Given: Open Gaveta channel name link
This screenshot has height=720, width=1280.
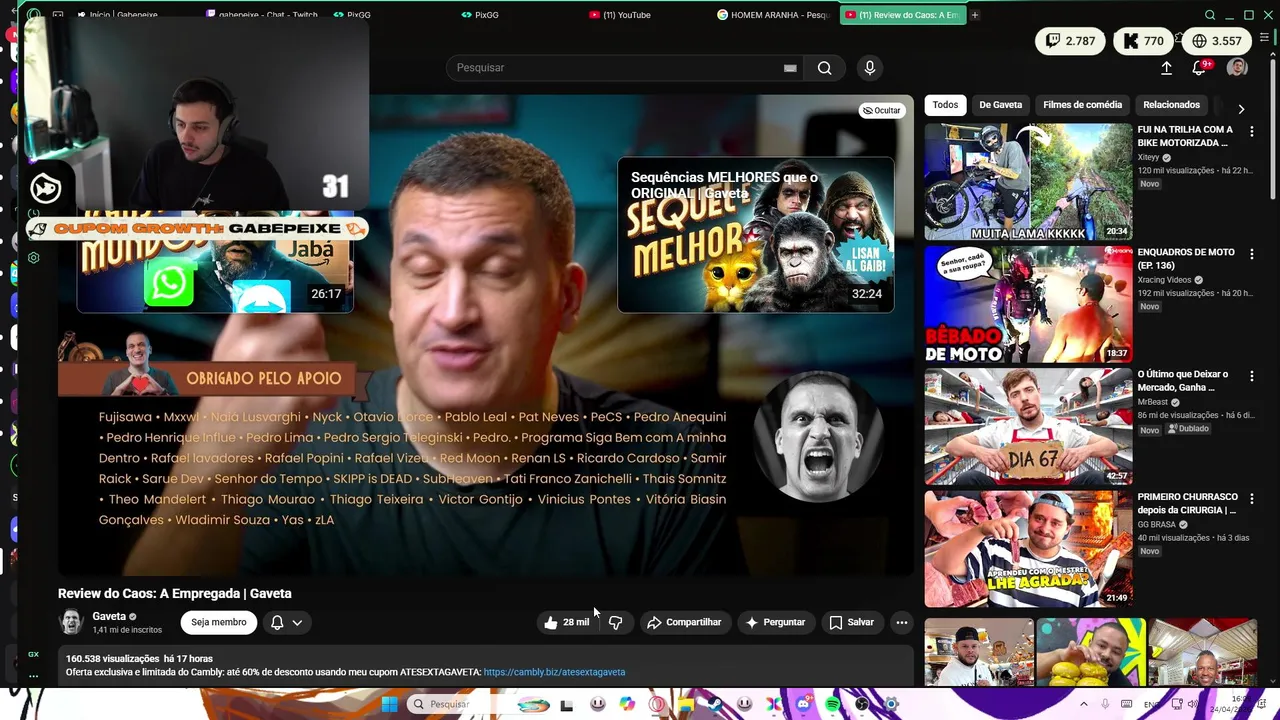Looking at the screenshot, I should pos(109,616).
